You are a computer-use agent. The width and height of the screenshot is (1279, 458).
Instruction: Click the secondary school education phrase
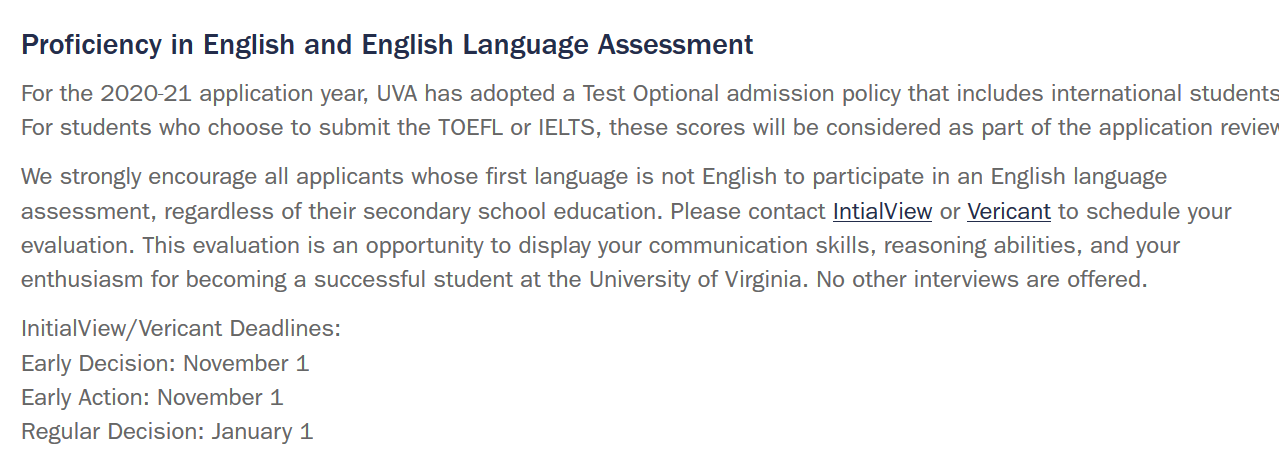click(511, 211)
